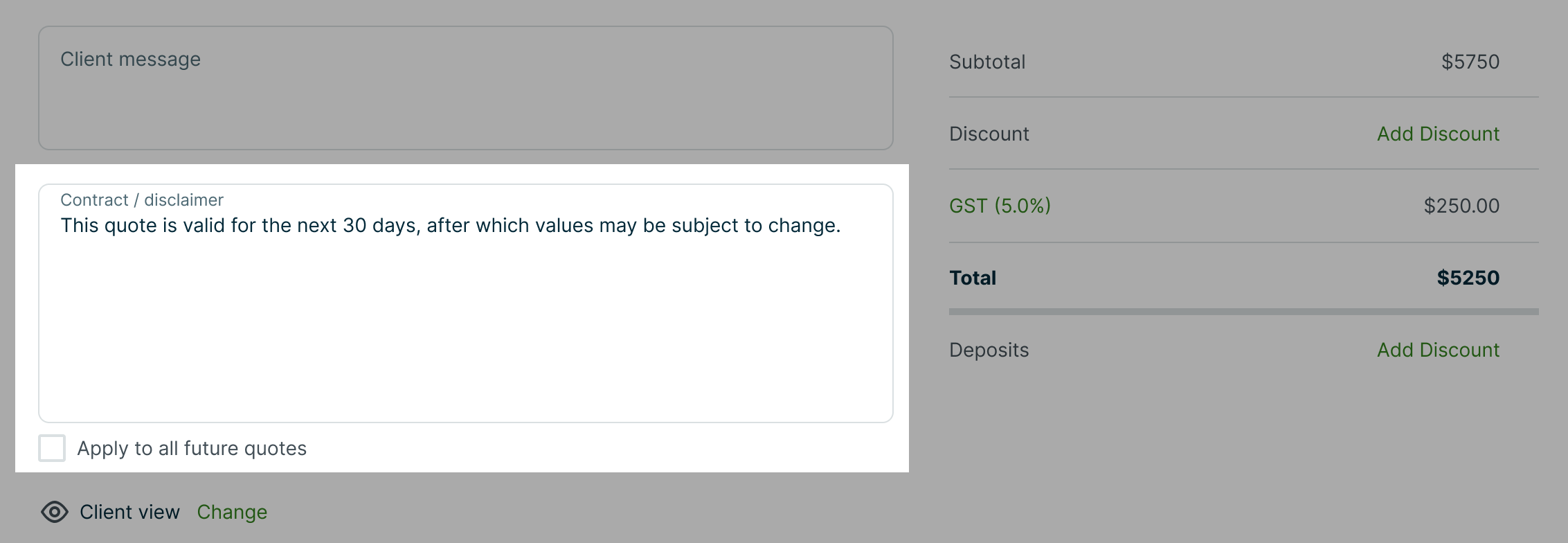Click the Deposits row label
This screenshot has width=1568, height=543.
click(989, 350)
